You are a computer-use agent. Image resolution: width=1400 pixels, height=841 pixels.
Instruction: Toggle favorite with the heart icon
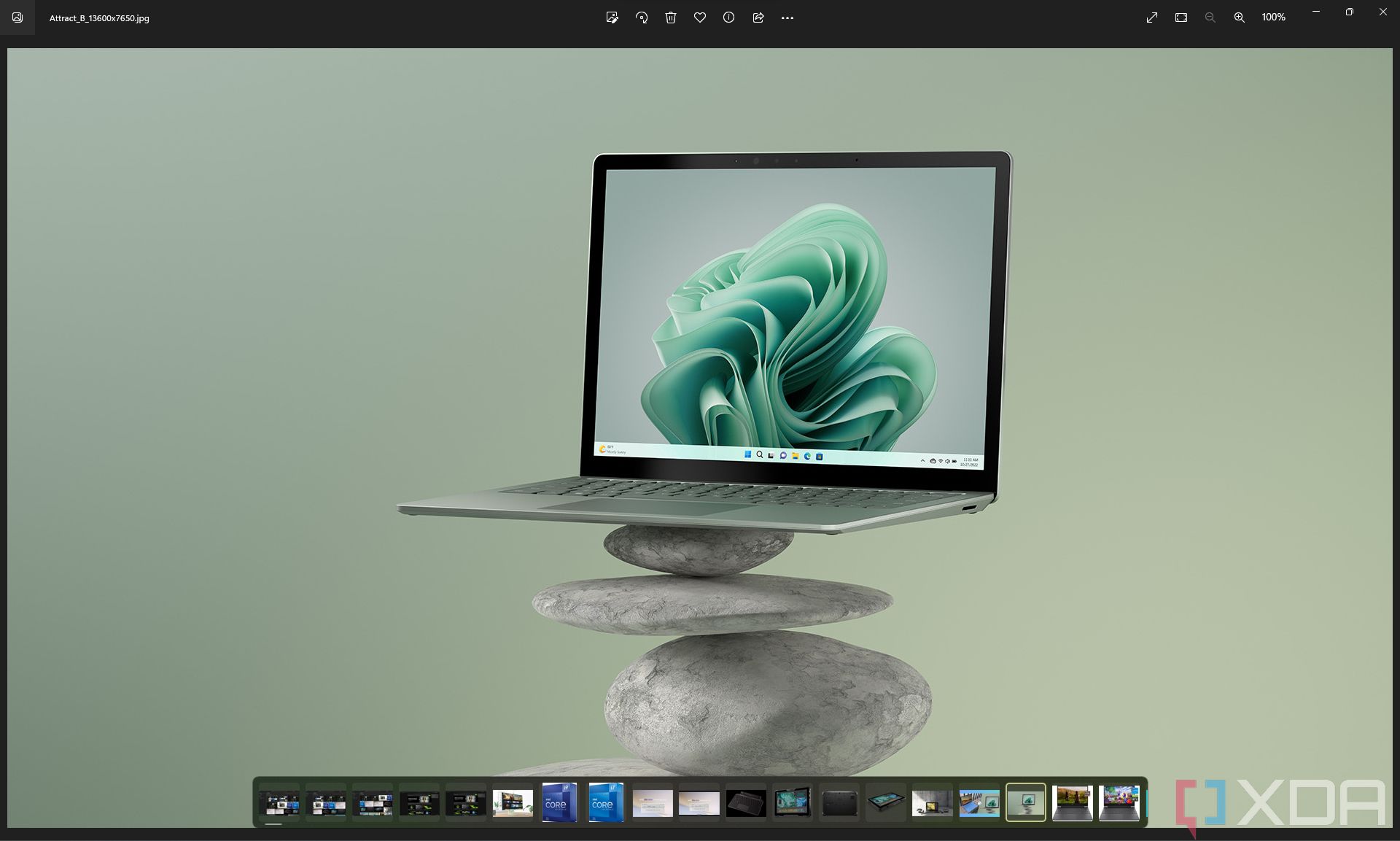(x=700, y=18)
